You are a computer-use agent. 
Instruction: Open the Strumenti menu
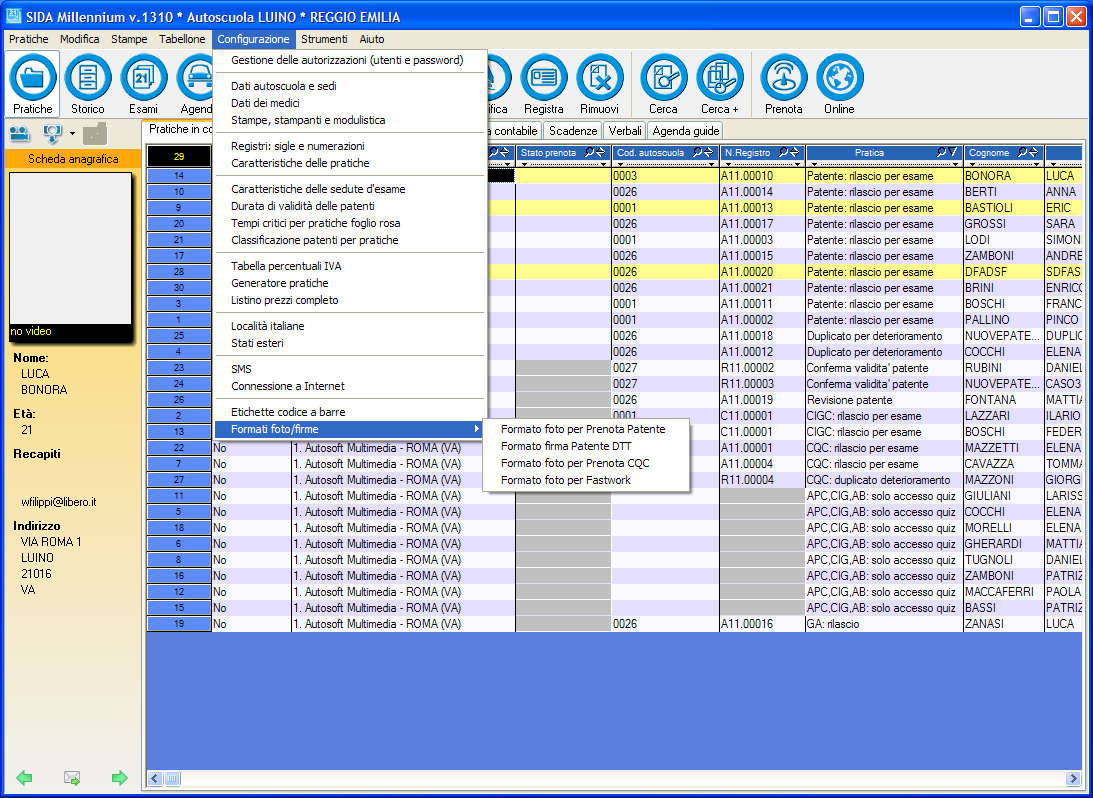[324, 39]
